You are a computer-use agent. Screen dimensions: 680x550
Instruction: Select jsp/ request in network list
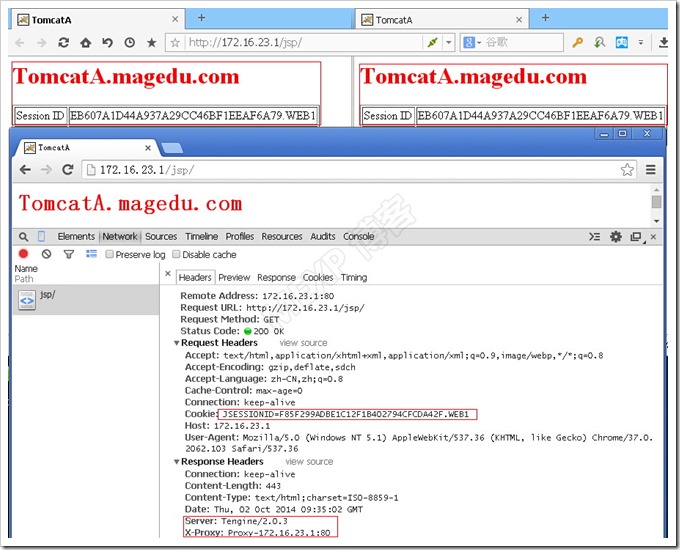[x=86, y=300]
